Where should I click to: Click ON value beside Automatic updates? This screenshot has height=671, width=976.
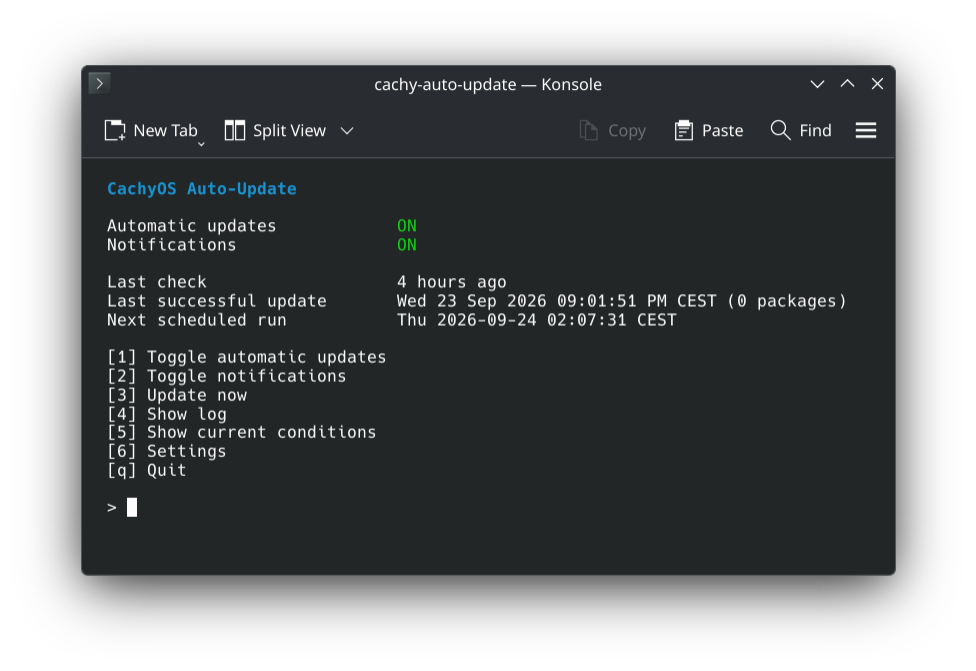coord(407,226)
